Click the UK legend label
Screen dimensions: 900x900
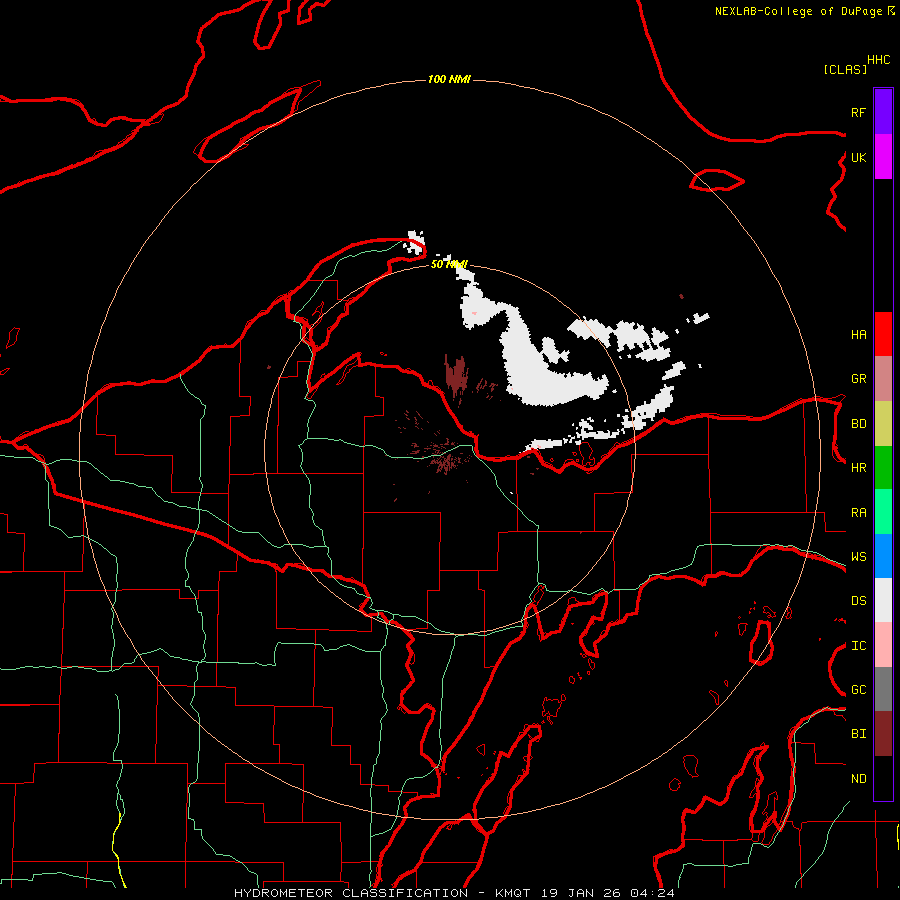pyautogui.click(x=859, y=157)
